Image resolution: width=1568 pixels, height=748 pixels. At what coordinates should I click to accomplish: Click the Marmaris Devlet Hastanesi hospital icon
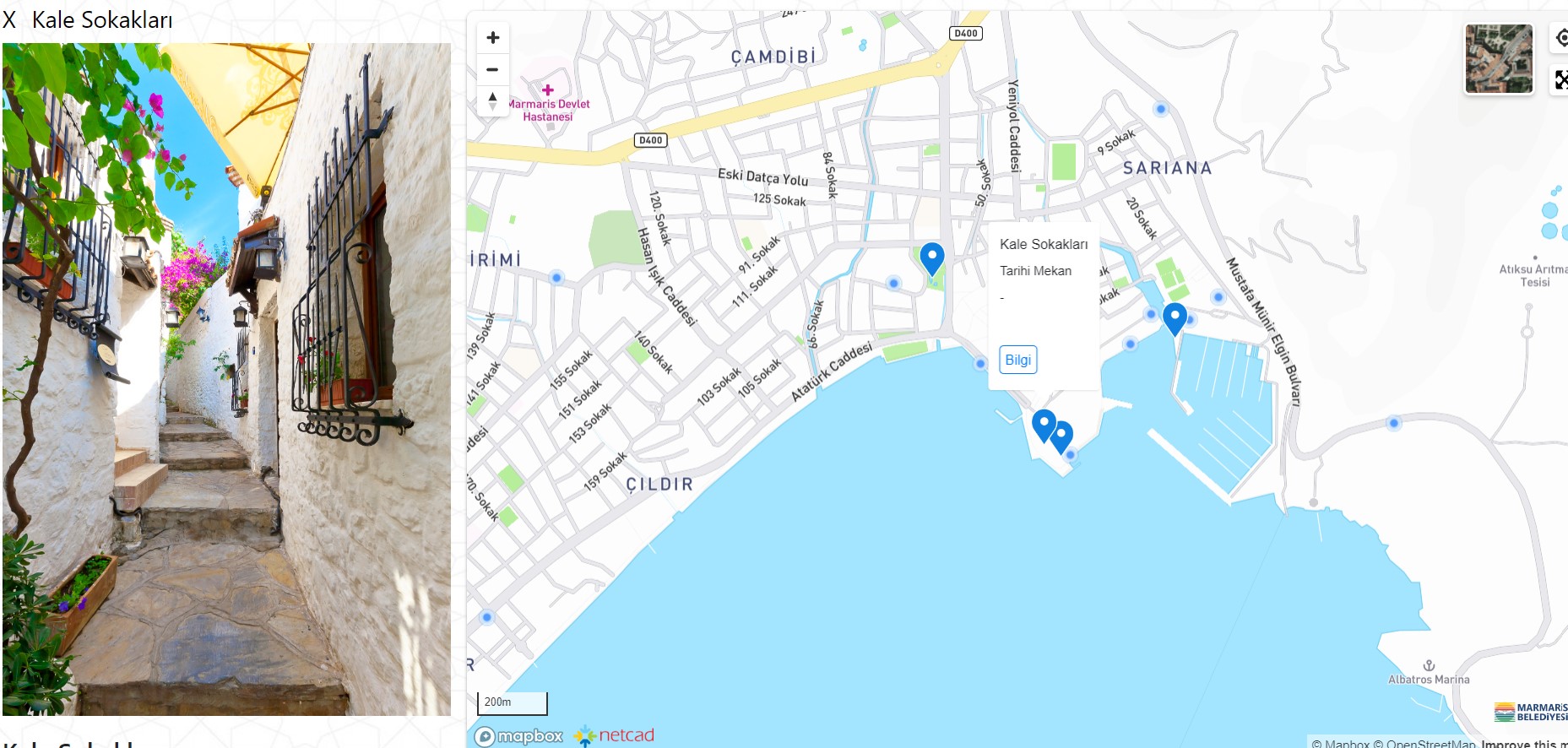(548, 89)
